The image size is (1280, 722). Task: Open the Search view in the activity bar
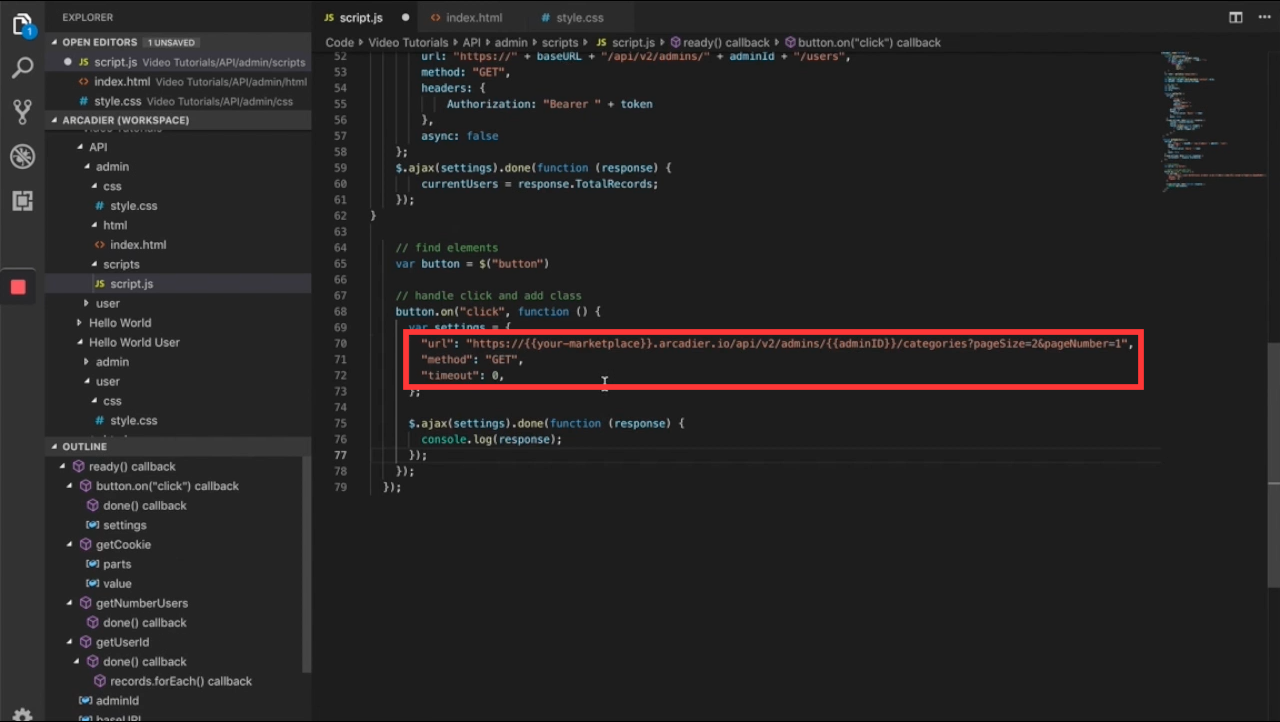pos(22,68)
